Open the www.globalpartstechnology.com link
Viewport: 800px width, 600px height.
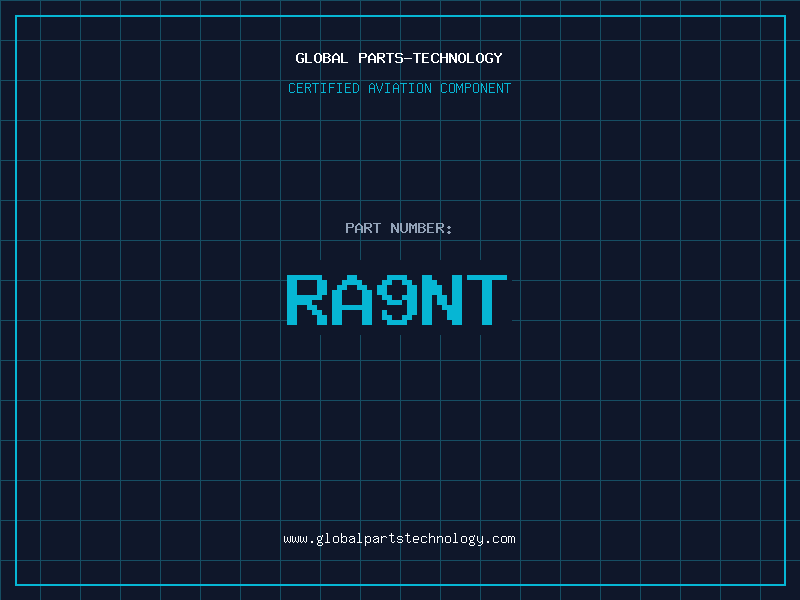tap(399, 538)
